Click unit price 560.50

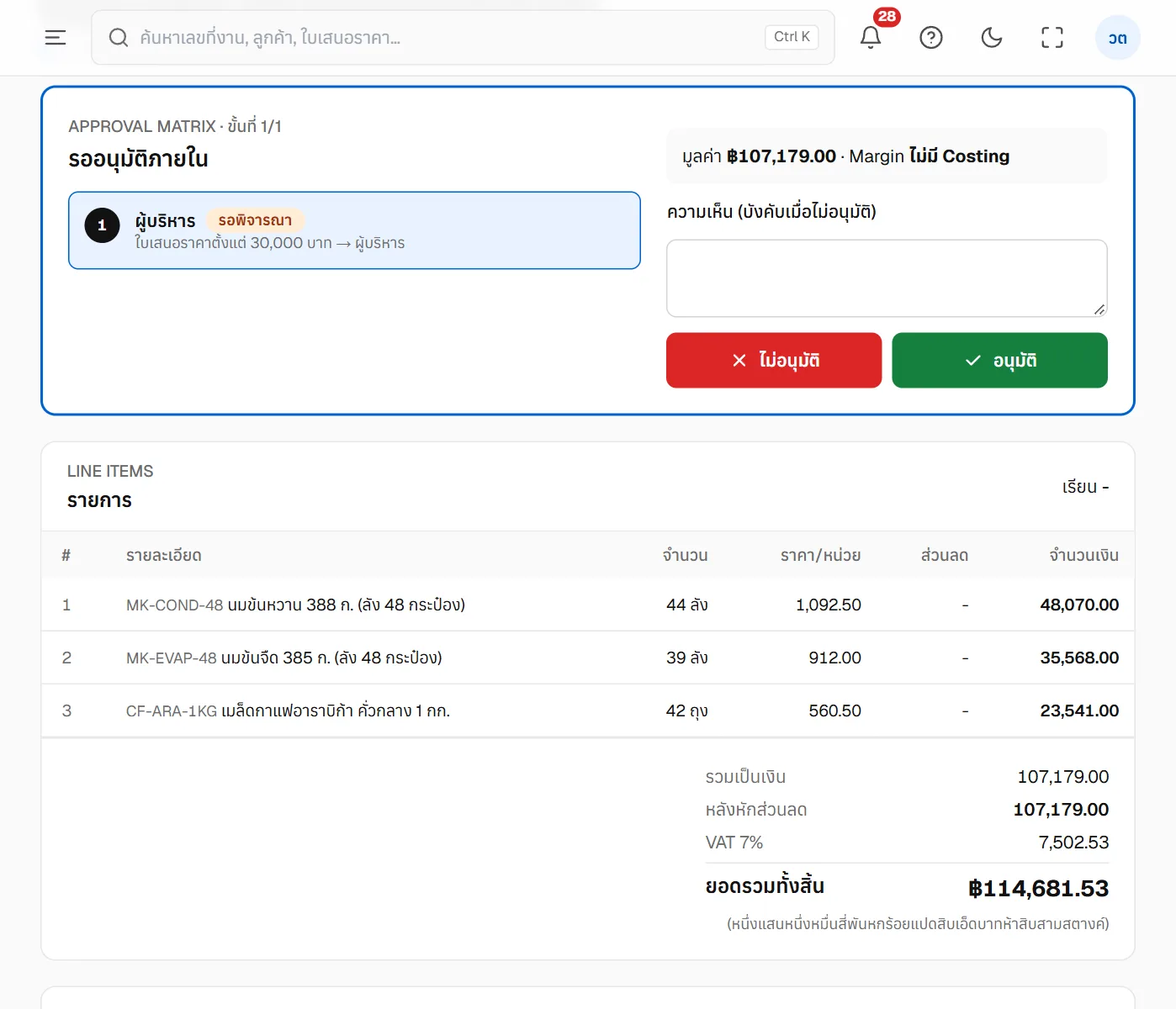(x=834, y=711)
